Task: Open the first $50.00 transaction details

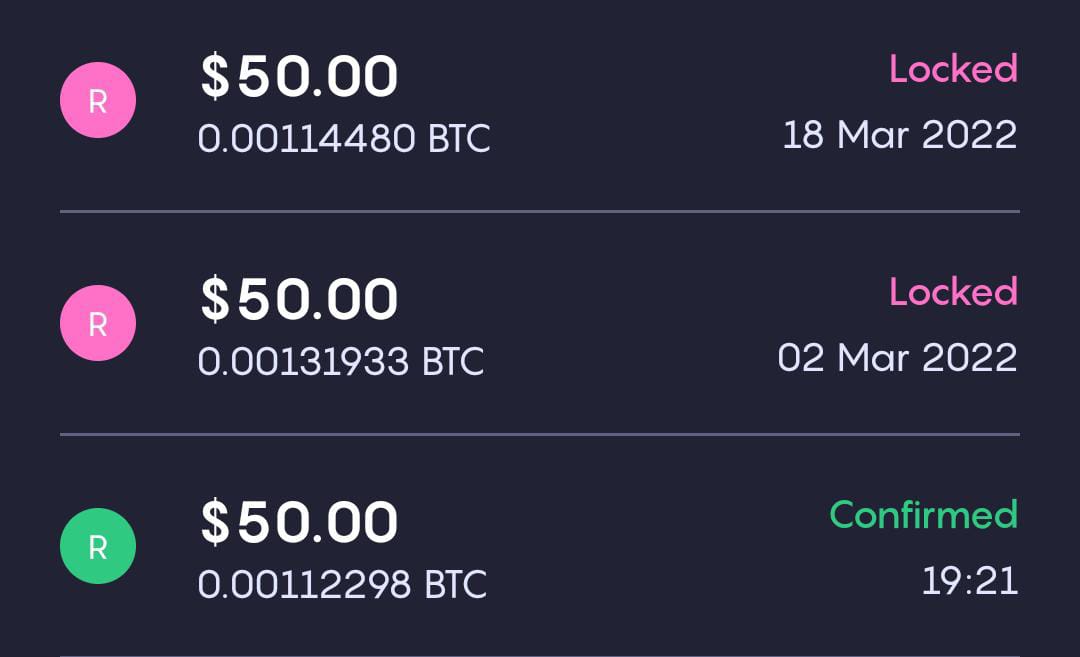Action: click(x=299, y=75)
